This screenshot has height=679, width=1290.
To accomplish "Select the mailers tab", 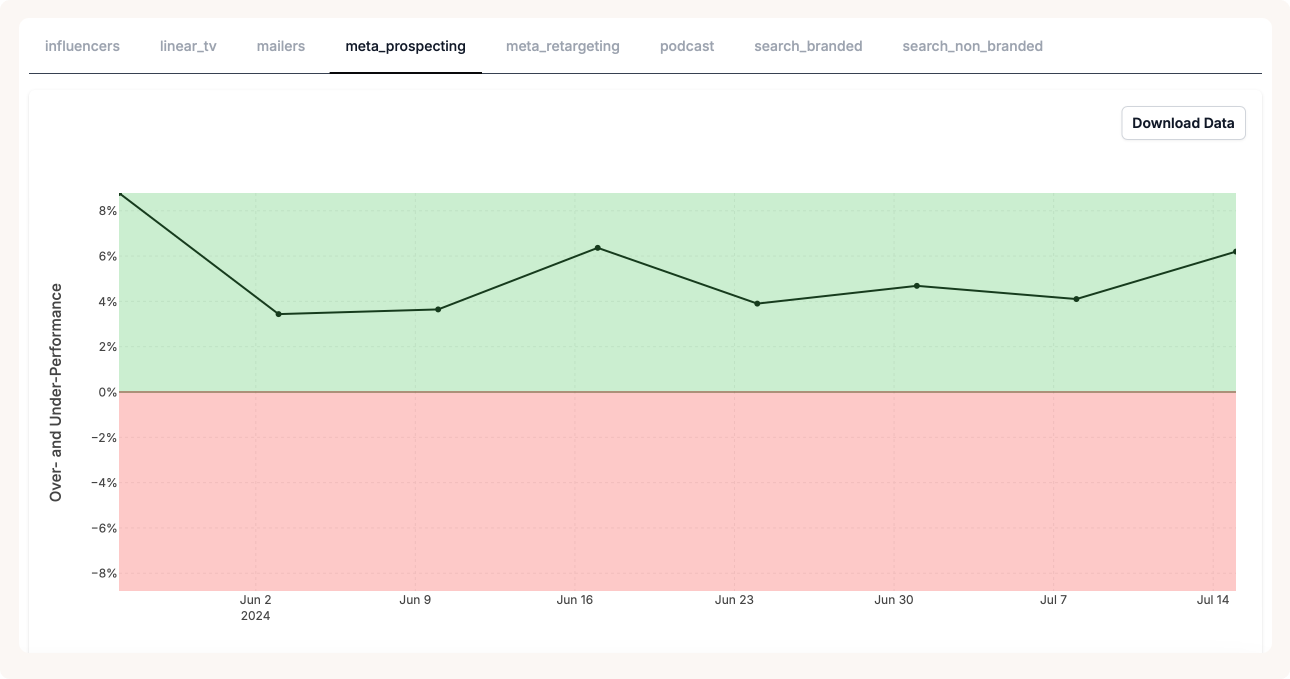I will pos(281,46).
